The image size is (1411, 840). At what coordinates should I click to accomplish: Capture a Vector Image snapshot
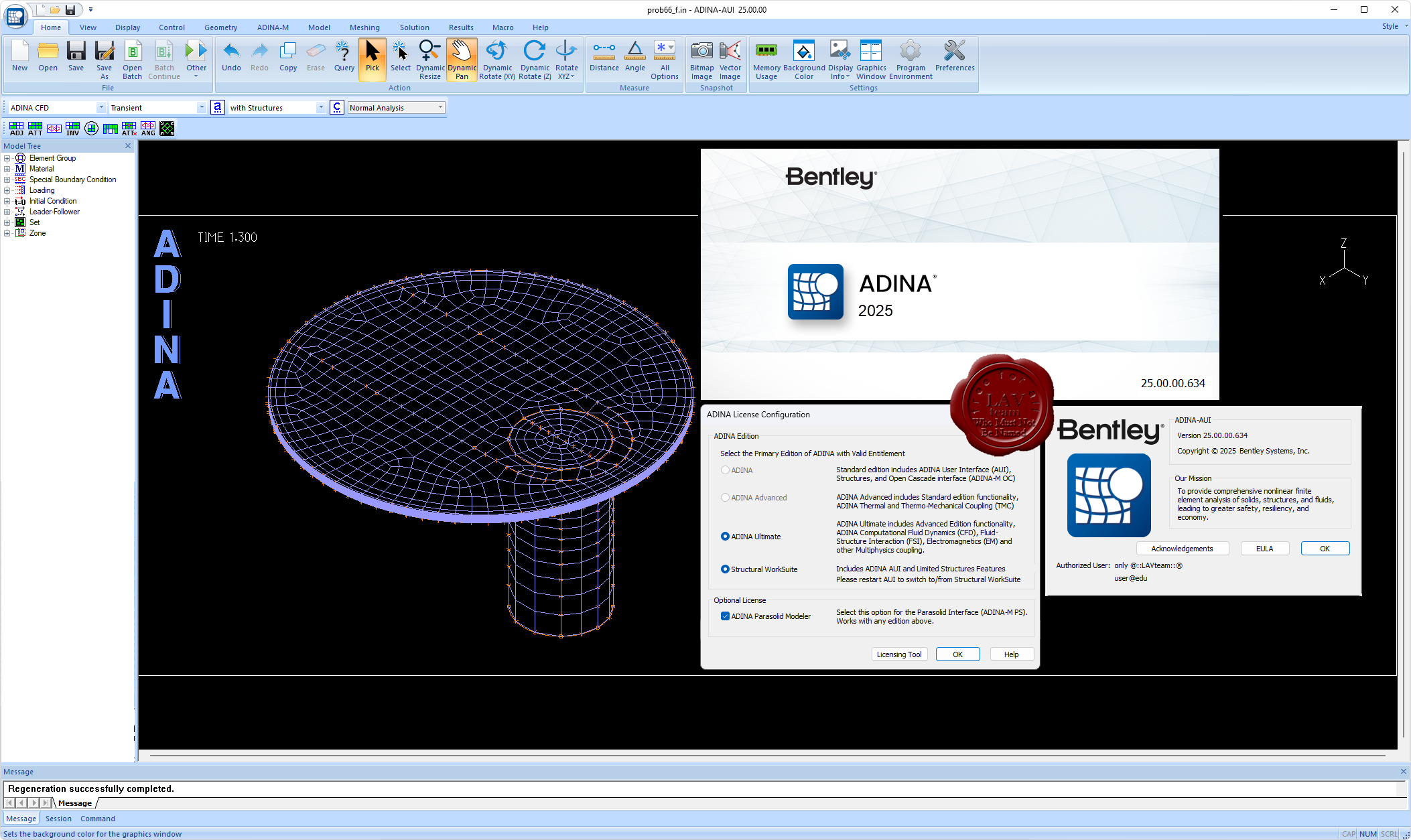[x=730, y=60]
